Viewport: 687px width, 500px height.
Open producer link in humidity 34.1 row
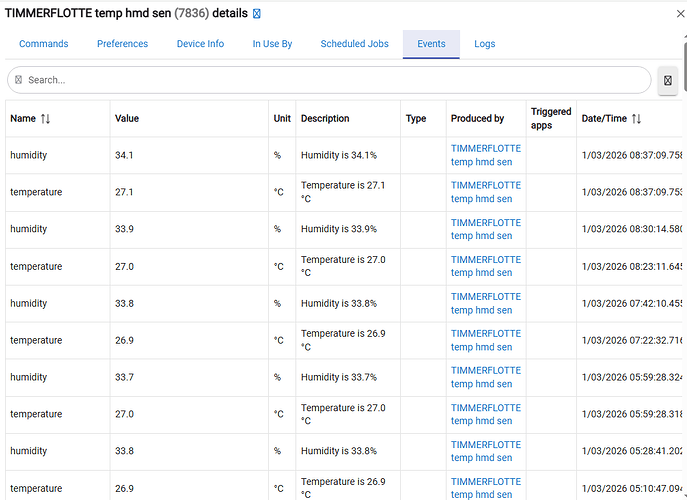pos(485,155)
